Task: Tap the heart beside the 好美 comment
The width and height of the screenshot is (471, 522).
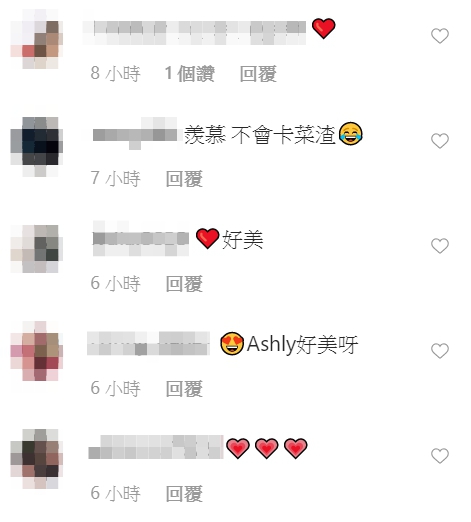Action: 440,246
